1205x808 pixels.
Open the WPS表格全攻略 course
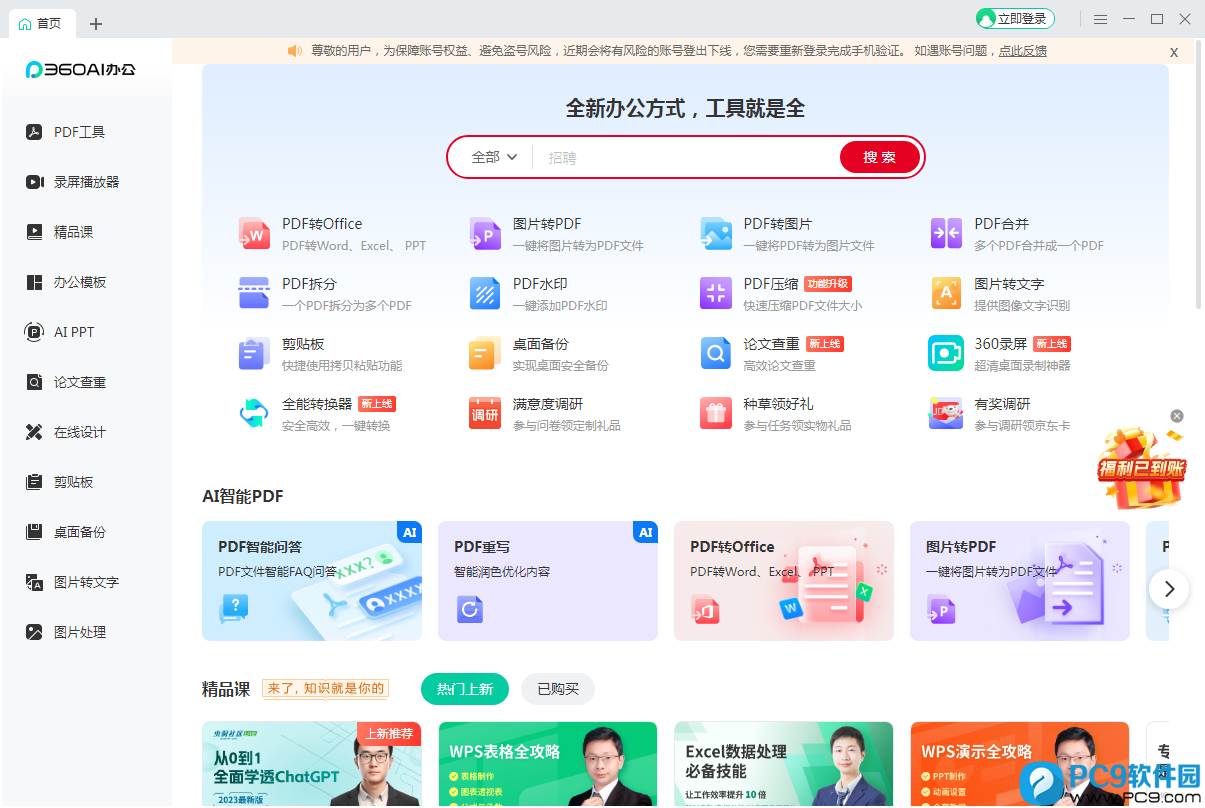click(x=548, y=764)
